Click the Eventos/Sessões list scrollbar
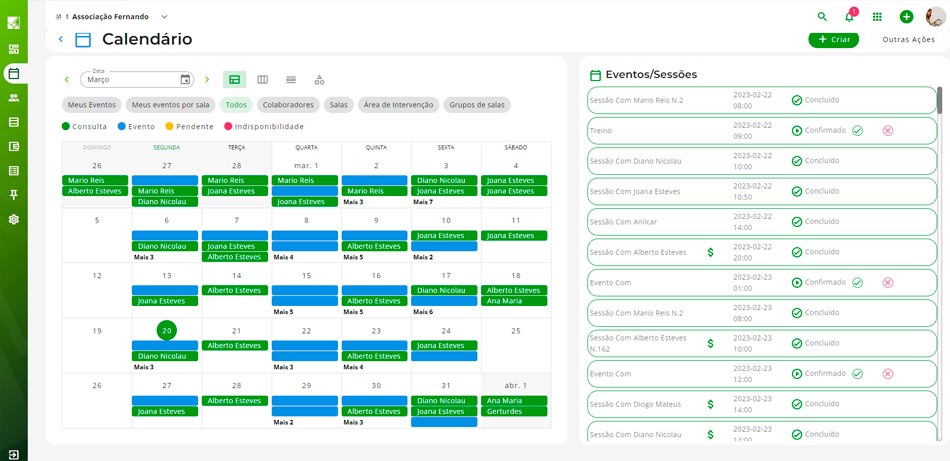950x461 pixels. [940, 100]
